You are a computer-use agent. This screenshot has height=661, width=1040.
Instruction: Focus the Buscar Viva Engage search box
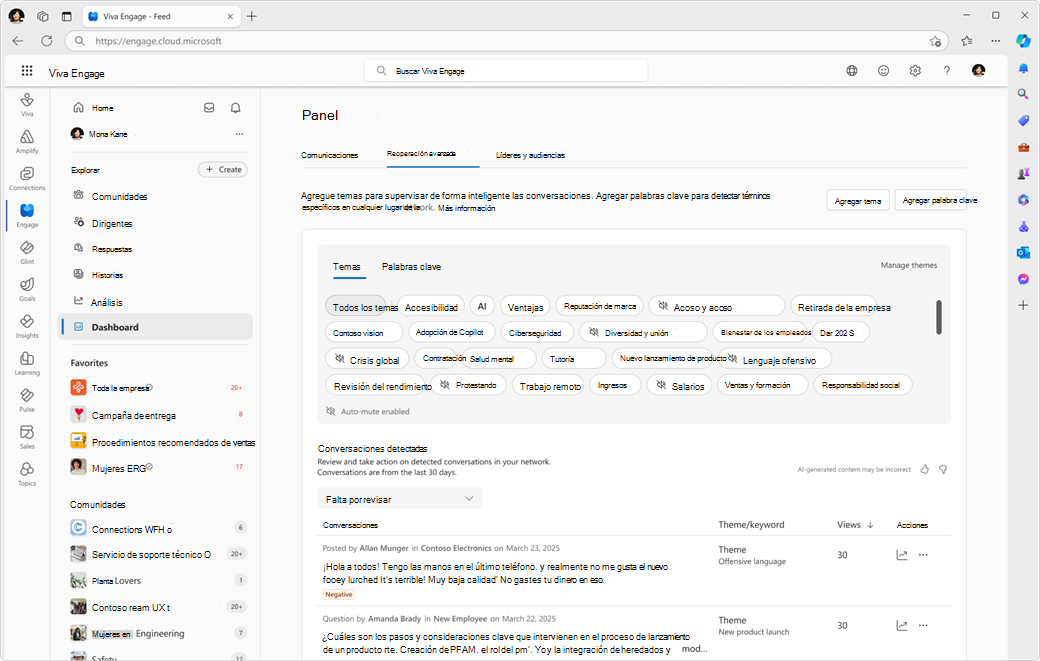pos(506,70)
